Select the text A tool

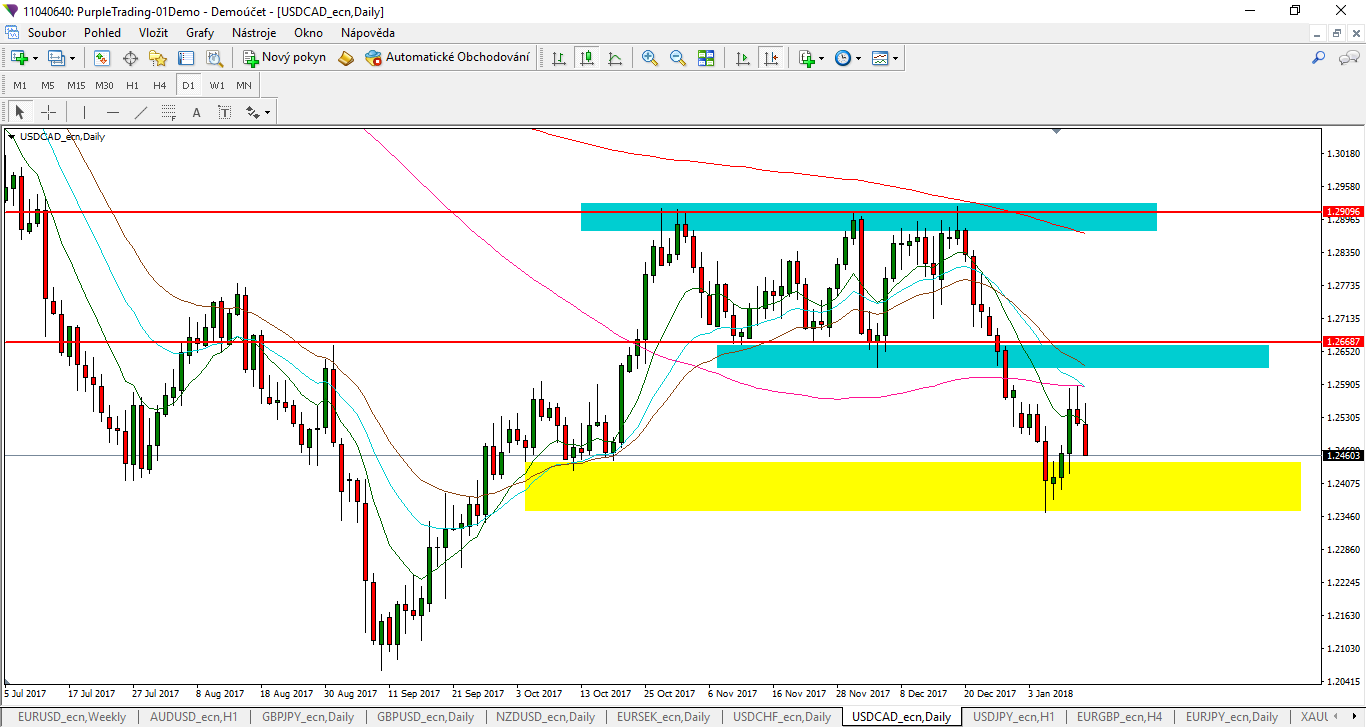[x=196, y=112]
